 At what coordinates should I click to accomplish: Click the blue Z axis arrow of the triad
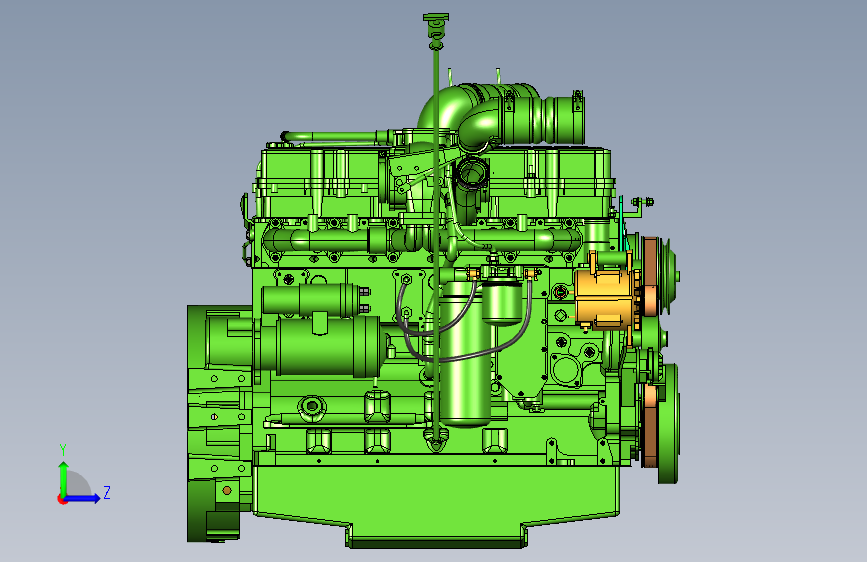(83, 498)
